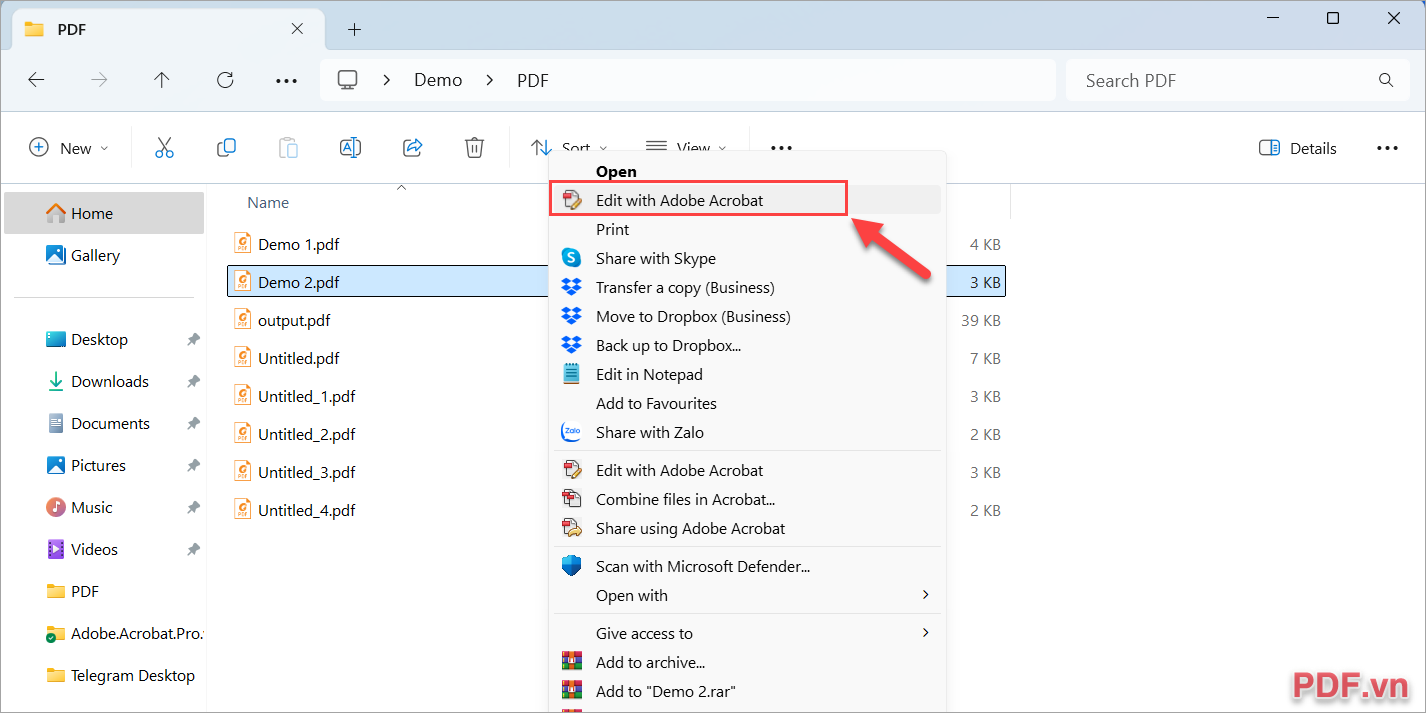Image resolution: width=1426 pixels, height=713 pixels.
Task: Close the PDF tab
Action: click(297, 29)
